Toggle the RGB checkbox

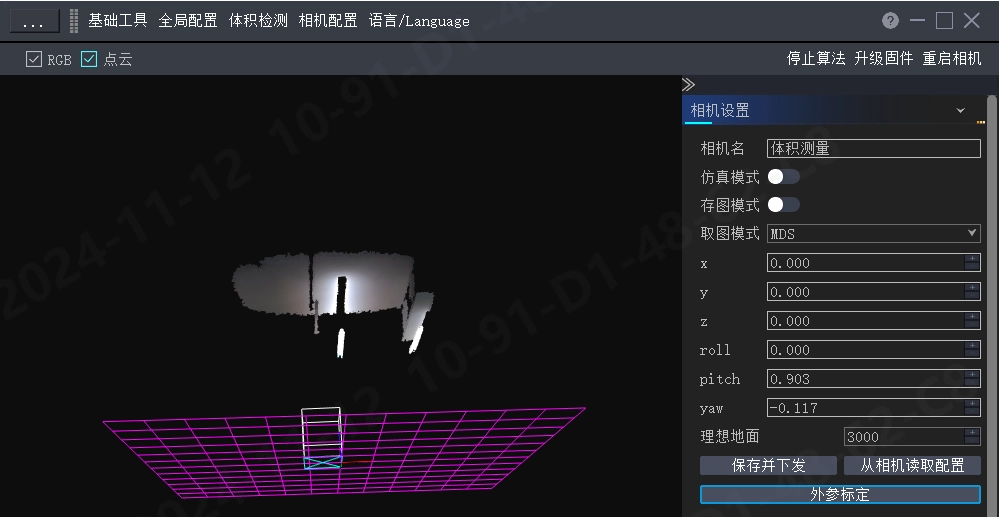click(x=34, y=59)
